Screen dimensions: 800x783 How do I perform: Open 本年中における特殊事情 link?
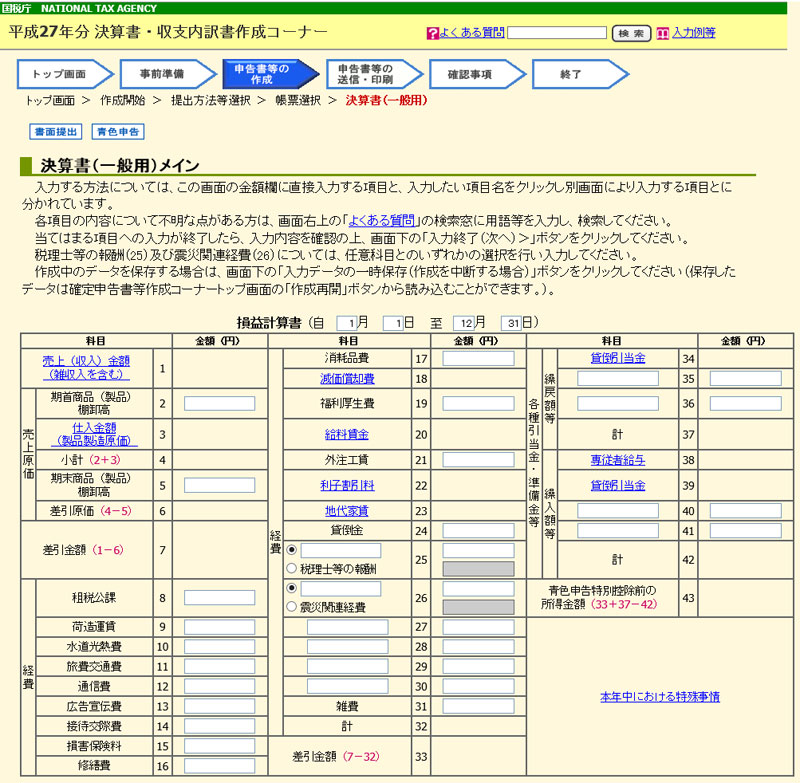click(660, 696)
